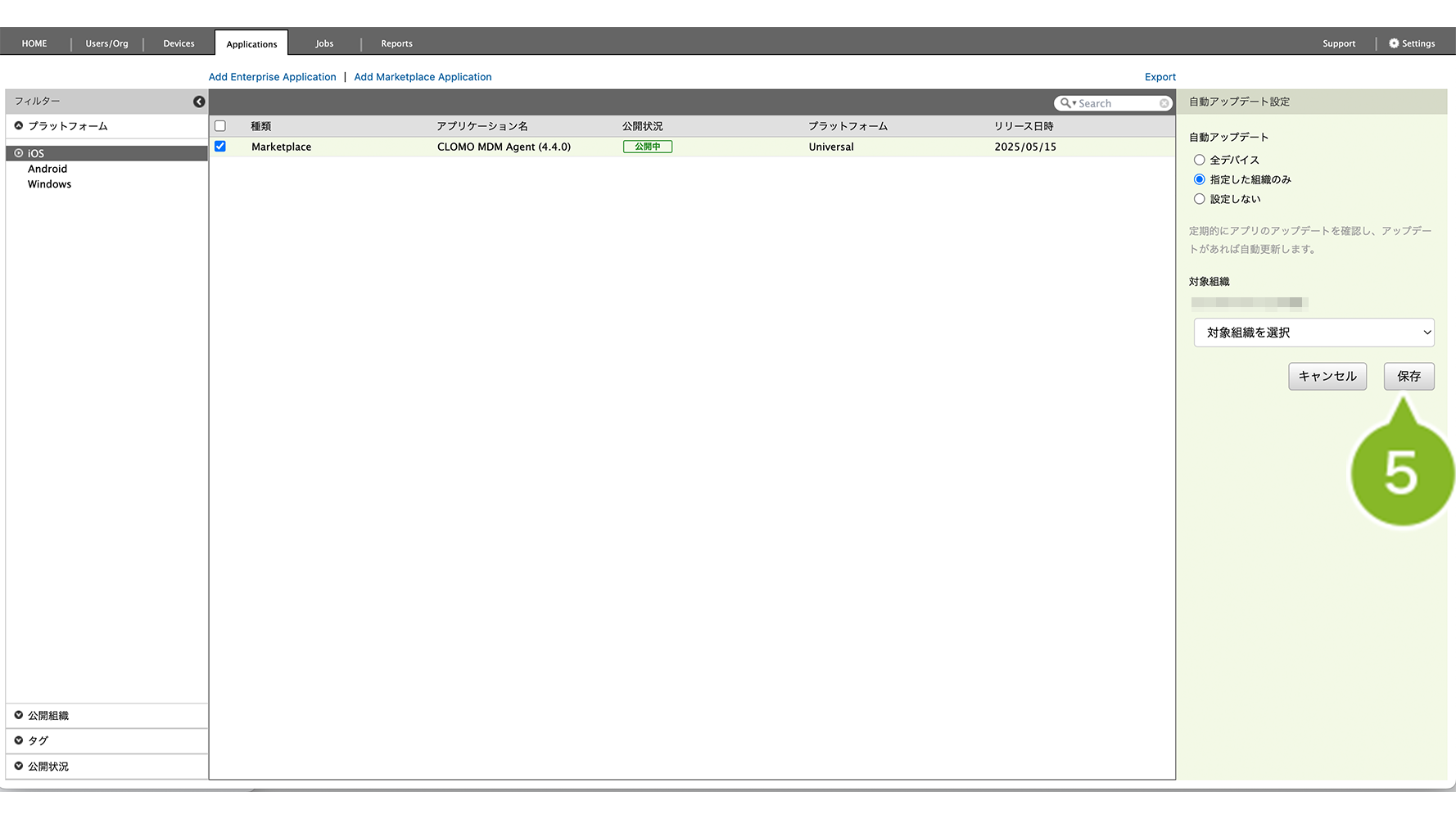Toggle the select-all header checkbox
This screenshot has width=1456, height=819.
(x=220, y=126)
